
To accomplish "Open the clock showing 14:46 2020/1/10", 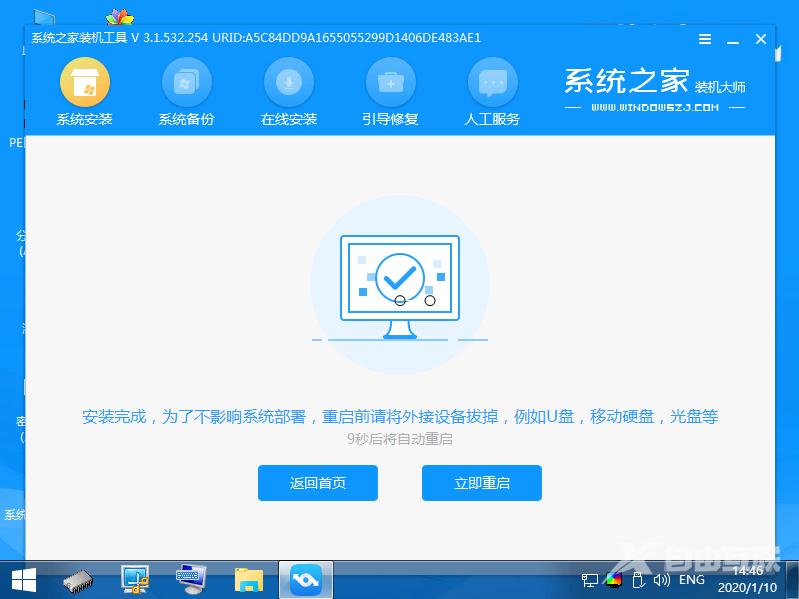I will point(748,579).
